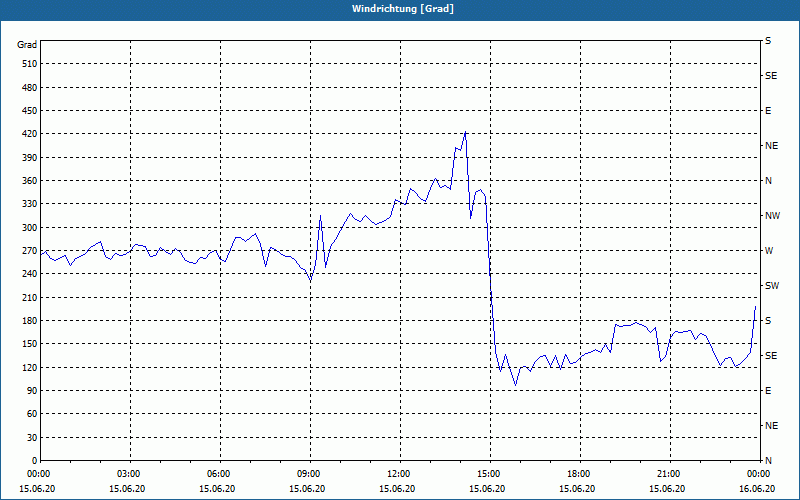Screen dimensions: 800x500
Task: Click the wind direction peak near 420 degrees
Action: [x=465, y=132]
